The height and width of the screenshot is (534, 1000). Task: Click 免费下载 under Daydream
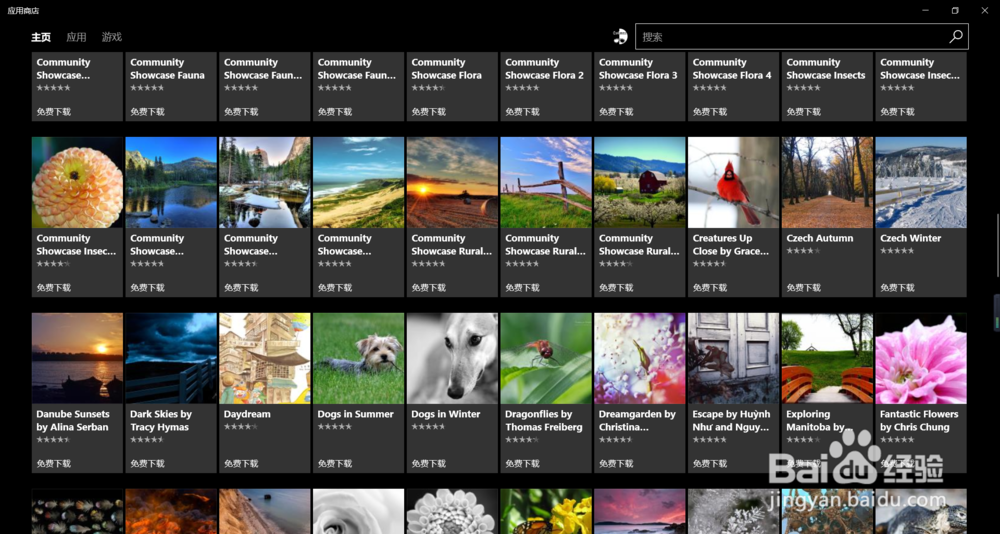[x=240, y=464]
